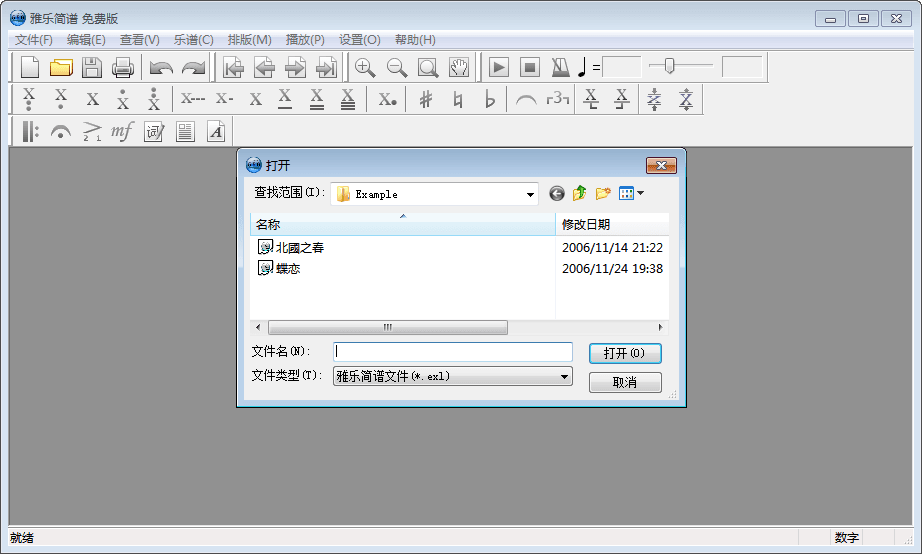
Task: Open the 编辑(E) menu
Action: click(86, 40)
